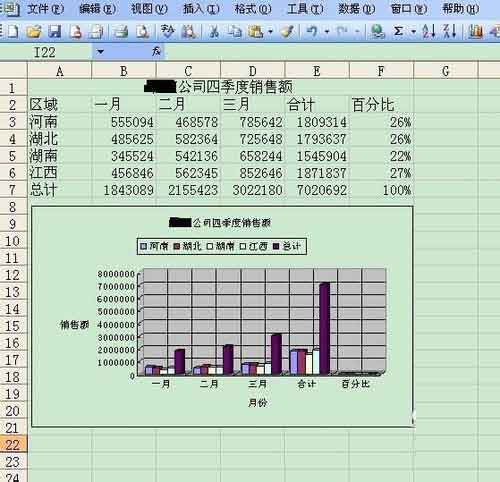
Task: Copy selection using Copy icon
Action: click(x=235, y=31)
